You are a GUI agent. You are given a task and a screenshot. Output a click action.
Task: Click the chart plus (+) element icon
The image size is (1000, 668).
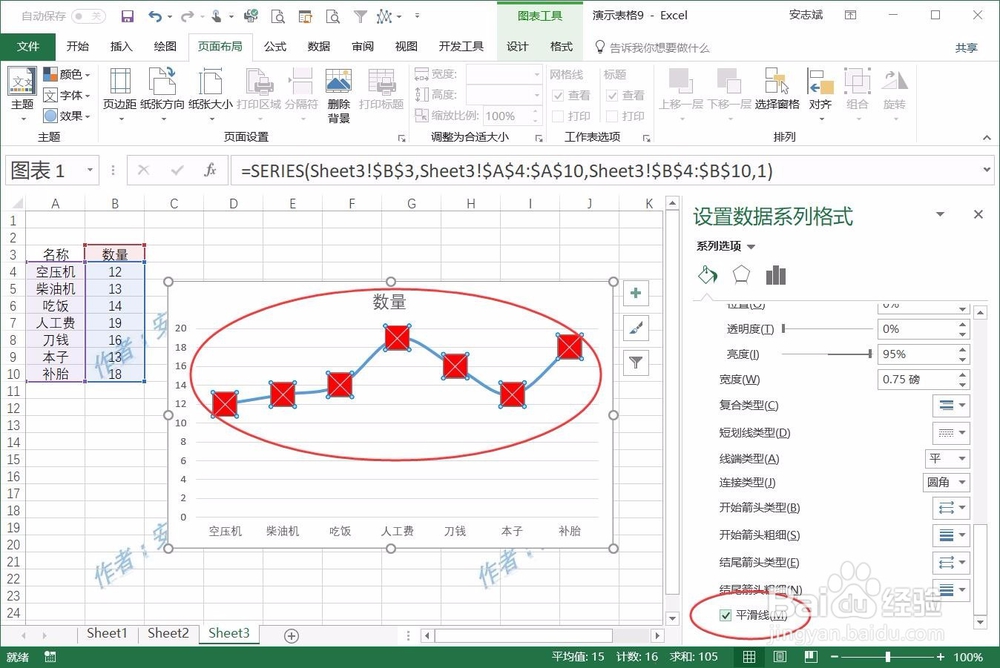coord(634,293)
